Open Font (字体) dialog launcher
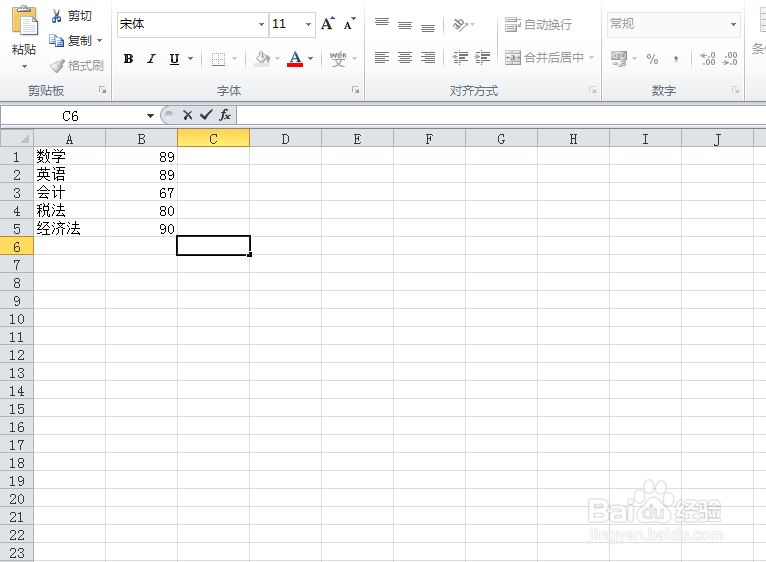Image resolution: width=766 pixels, height=562 pixels. (x=356, y=90)
